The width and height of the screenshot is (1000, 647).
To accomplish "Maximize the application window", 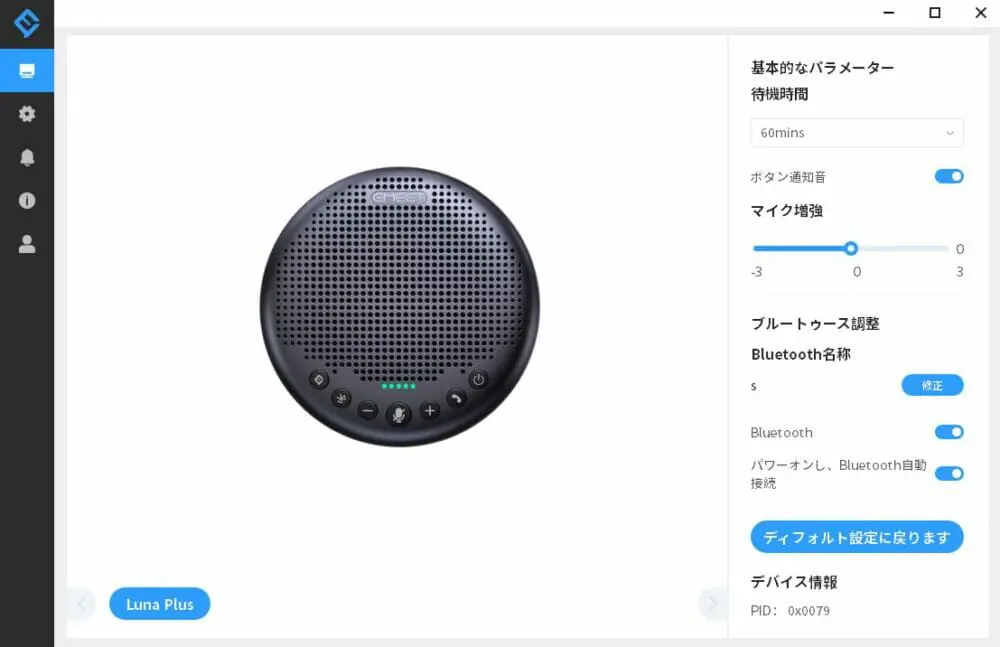I will pos(934,13).
